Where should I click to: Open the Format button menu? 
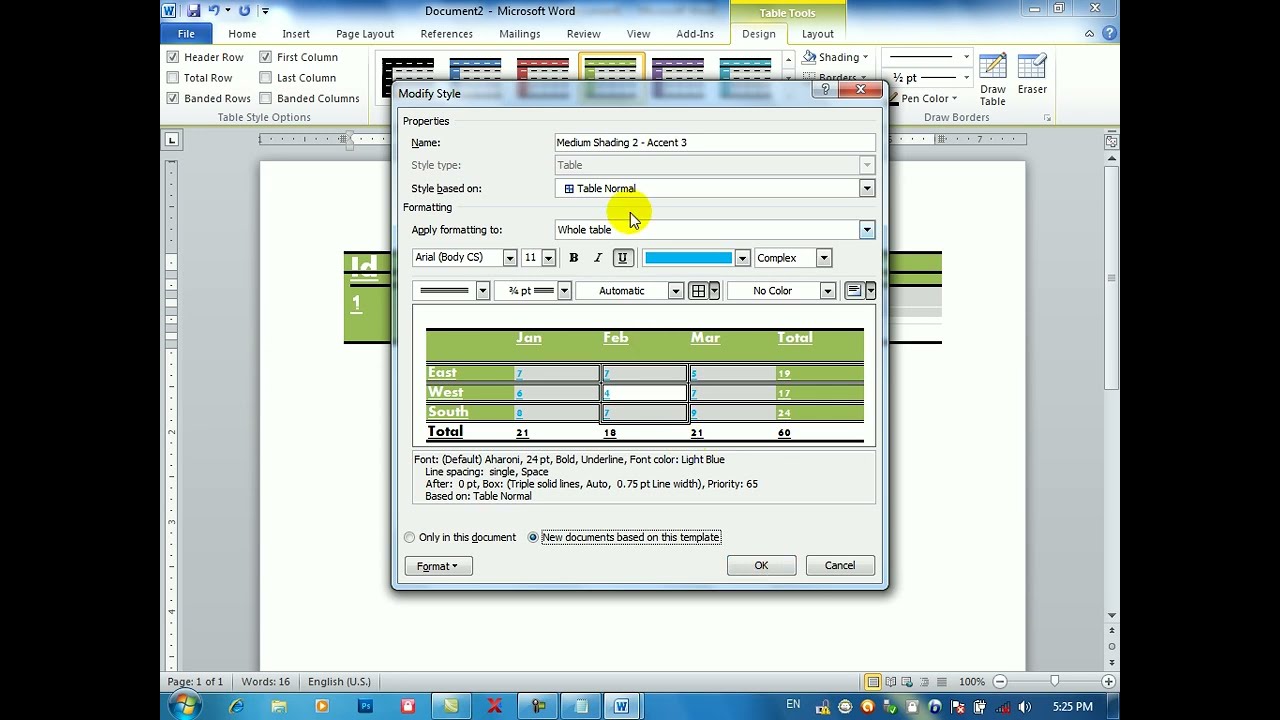[x=438, y=567]
